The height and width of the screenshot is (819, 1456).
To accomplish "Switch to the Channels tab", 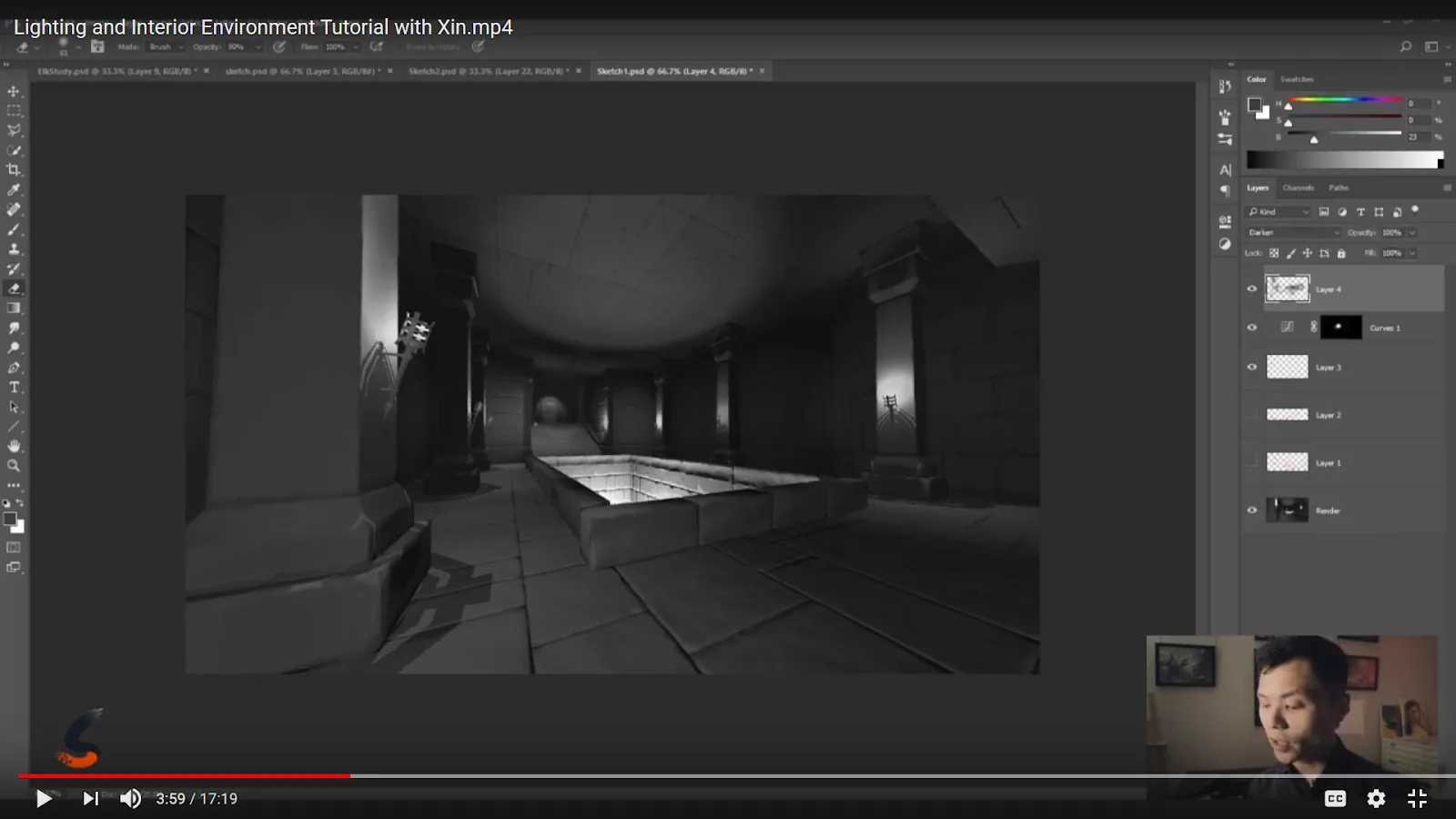I will coord(1299,187).
